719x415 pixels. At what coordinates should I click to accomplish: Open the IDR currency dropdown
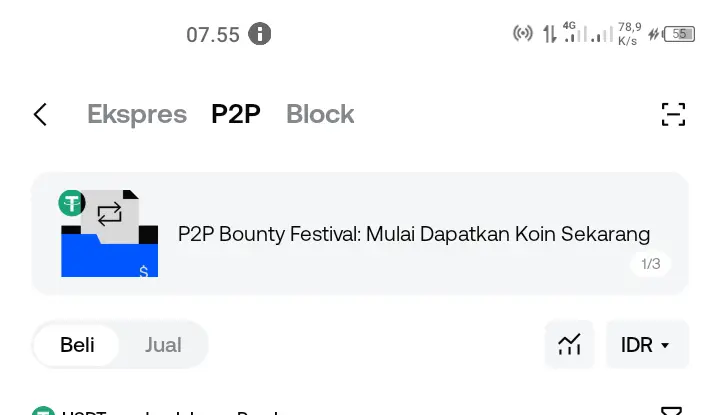tap(647, 345)
